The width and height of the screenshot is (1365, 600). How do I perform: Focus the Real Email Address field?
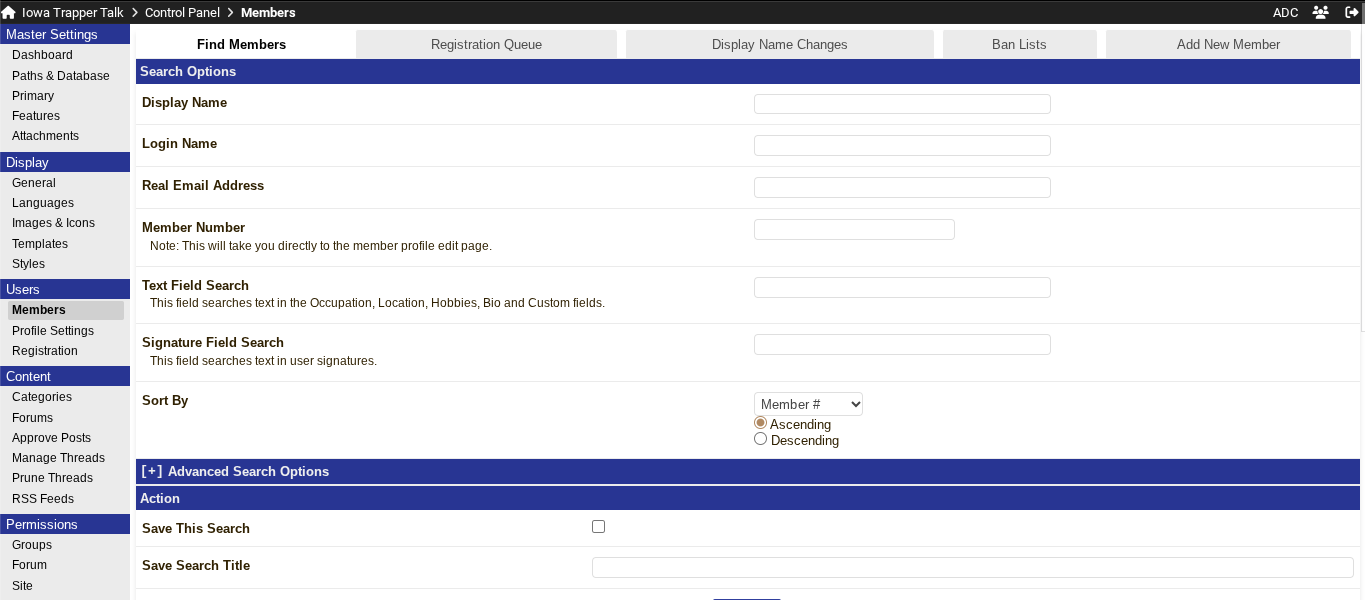[901, 187]
